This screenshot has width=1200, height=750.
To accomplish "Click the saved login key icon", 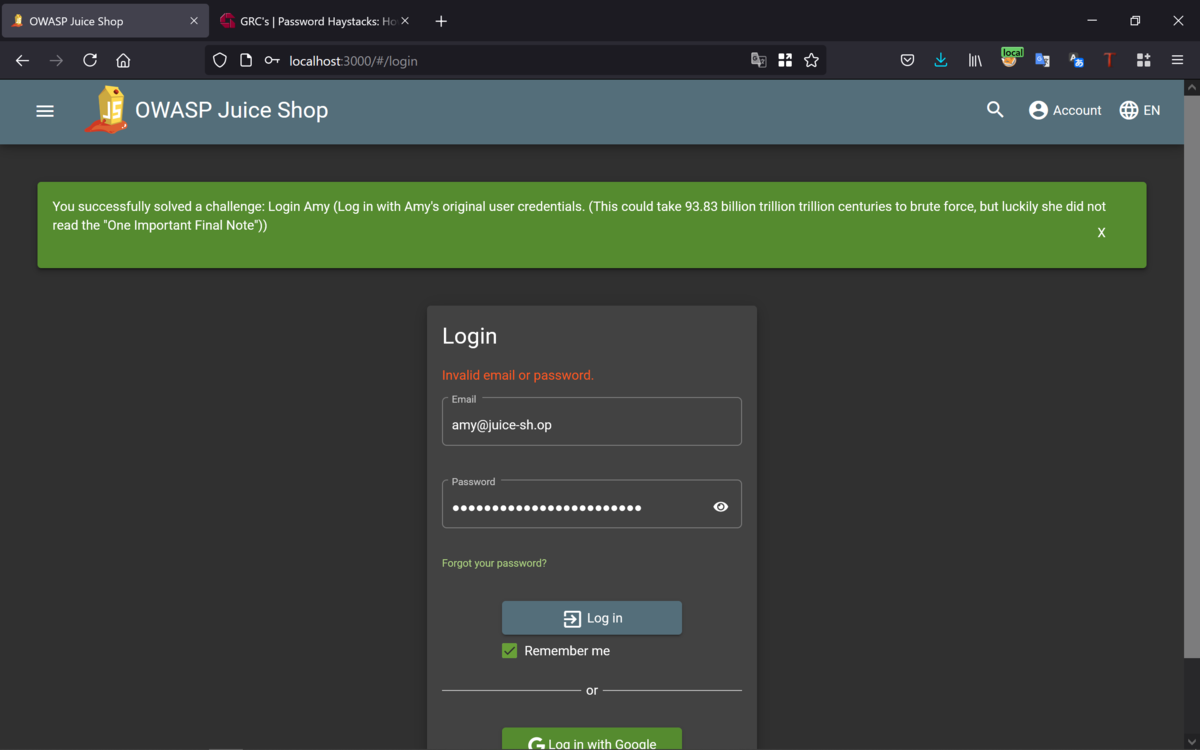I will pos(272,61).
